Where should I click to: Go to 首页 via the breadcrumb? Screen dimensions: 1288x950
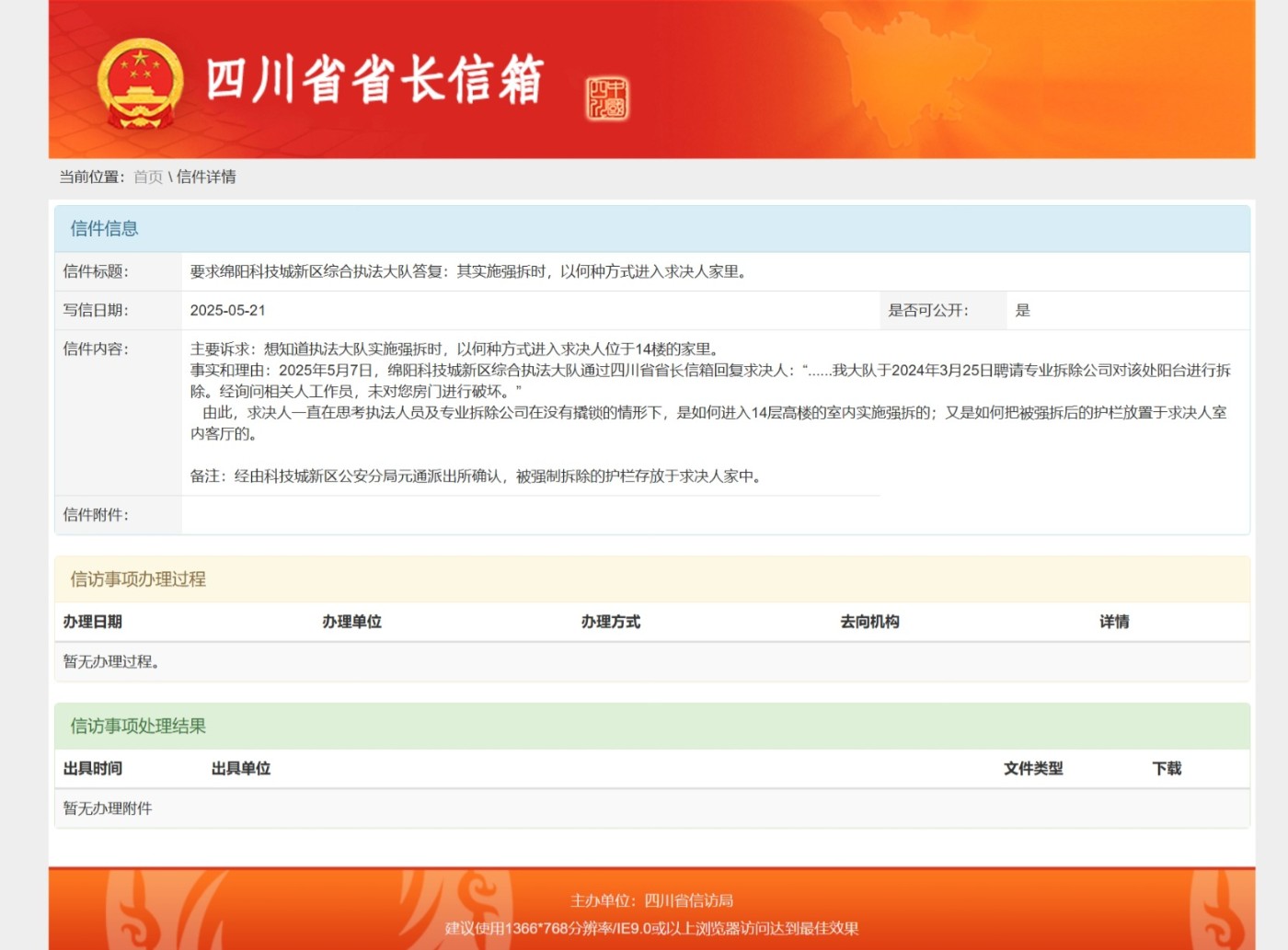pos(148,177)
